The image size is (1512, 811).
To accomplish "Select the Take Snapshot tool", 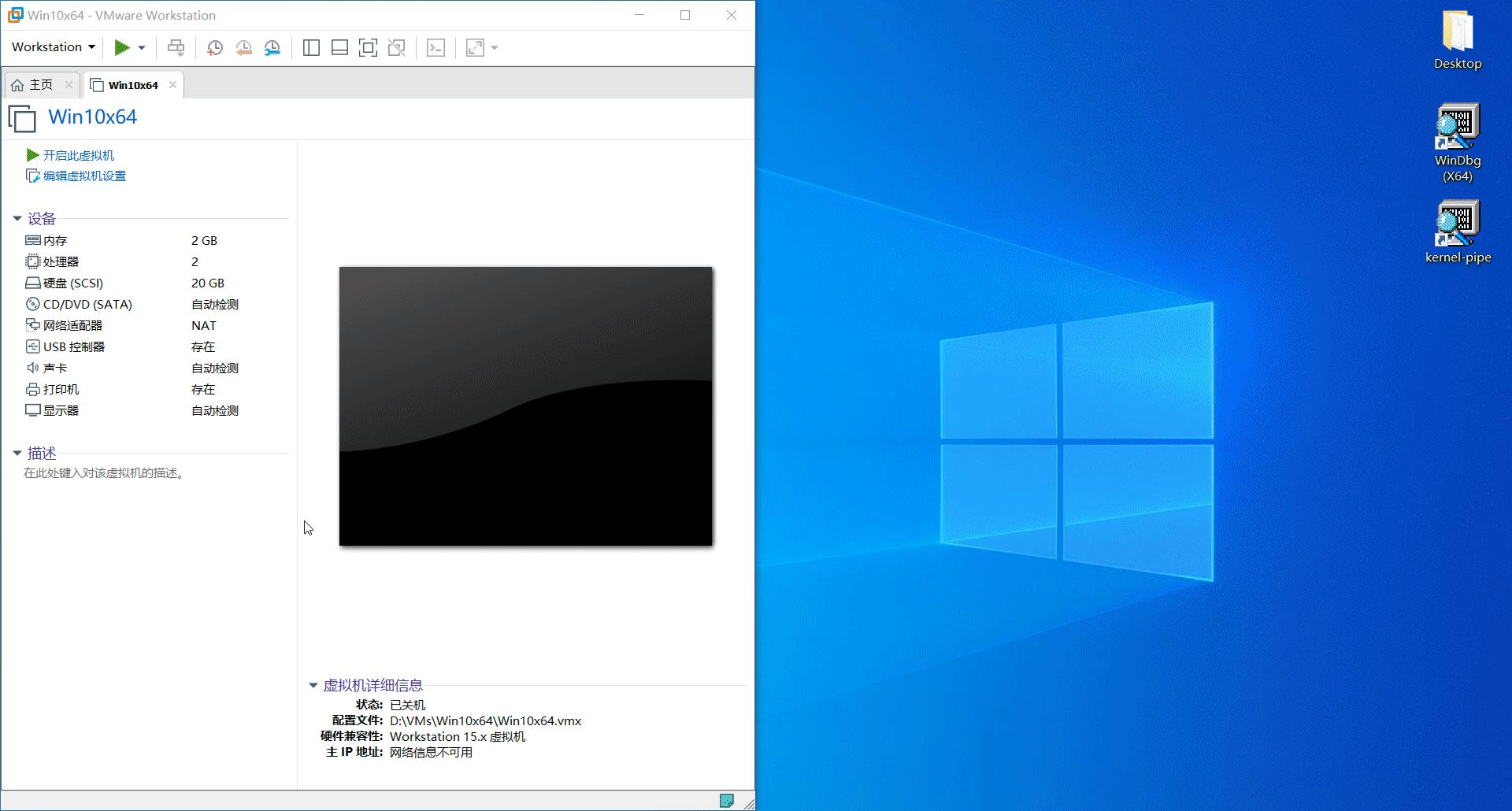I will pyautogui.click(x=214, y=47).
